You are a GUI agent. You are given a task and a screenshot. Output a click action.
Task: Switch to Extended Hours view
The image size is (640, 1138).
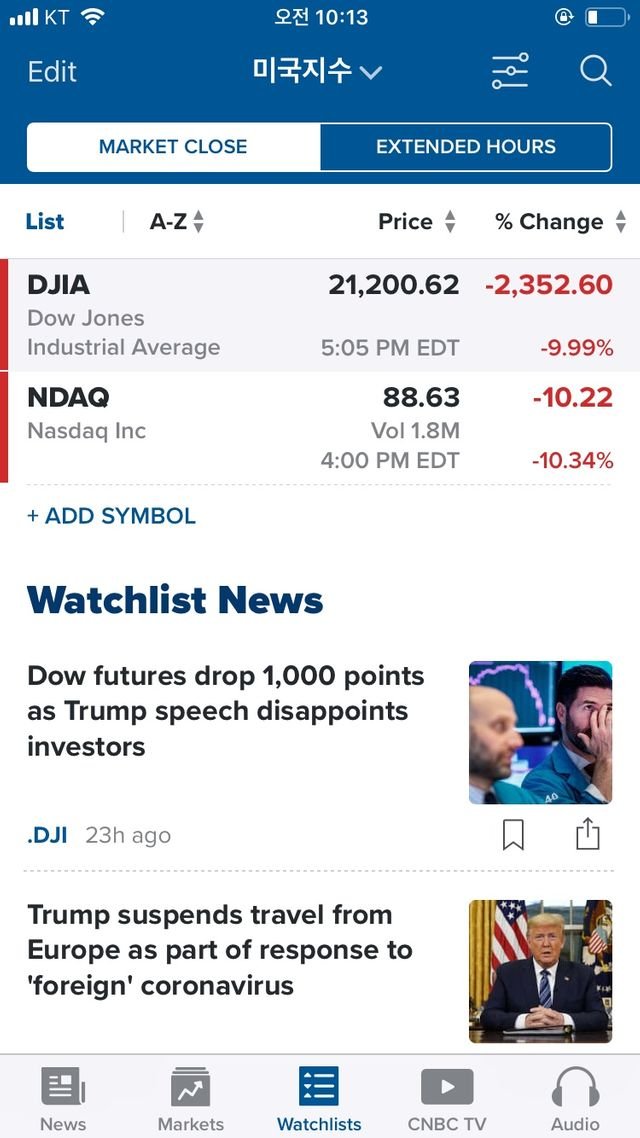pos(466,147)
